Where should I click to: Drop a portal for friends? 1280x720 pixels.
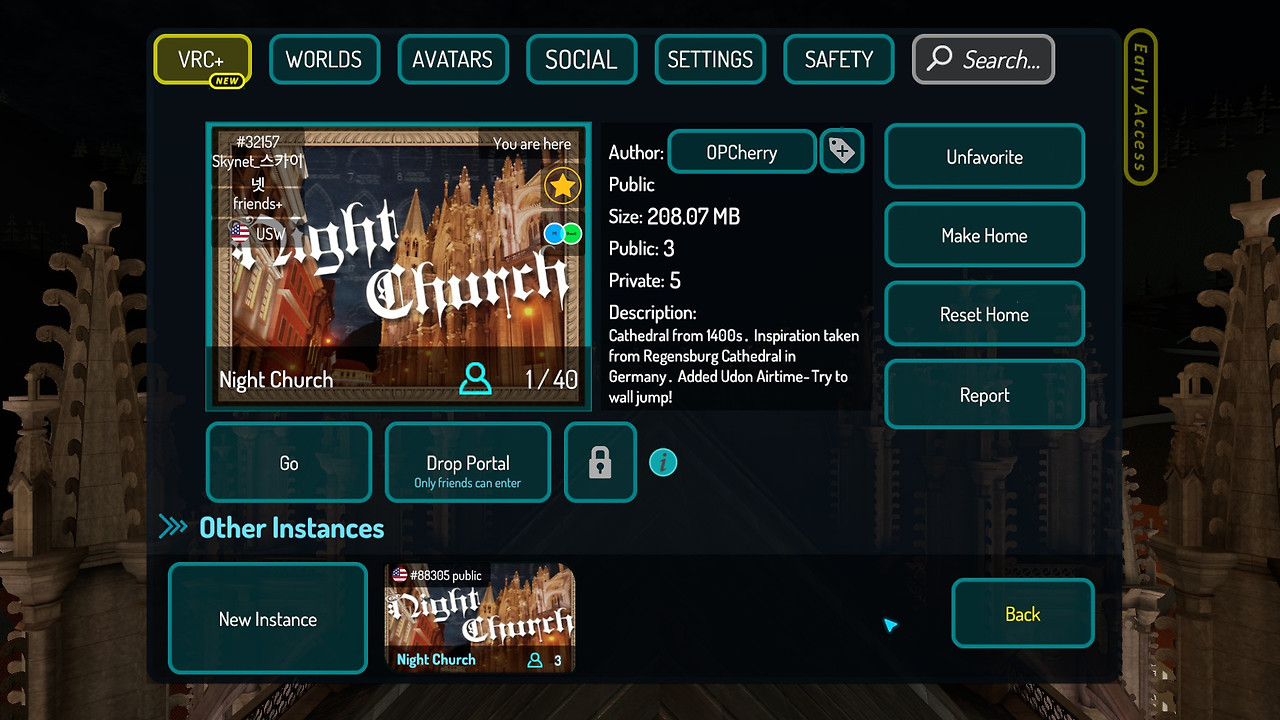pyautogui.click(x=467, y=462)
